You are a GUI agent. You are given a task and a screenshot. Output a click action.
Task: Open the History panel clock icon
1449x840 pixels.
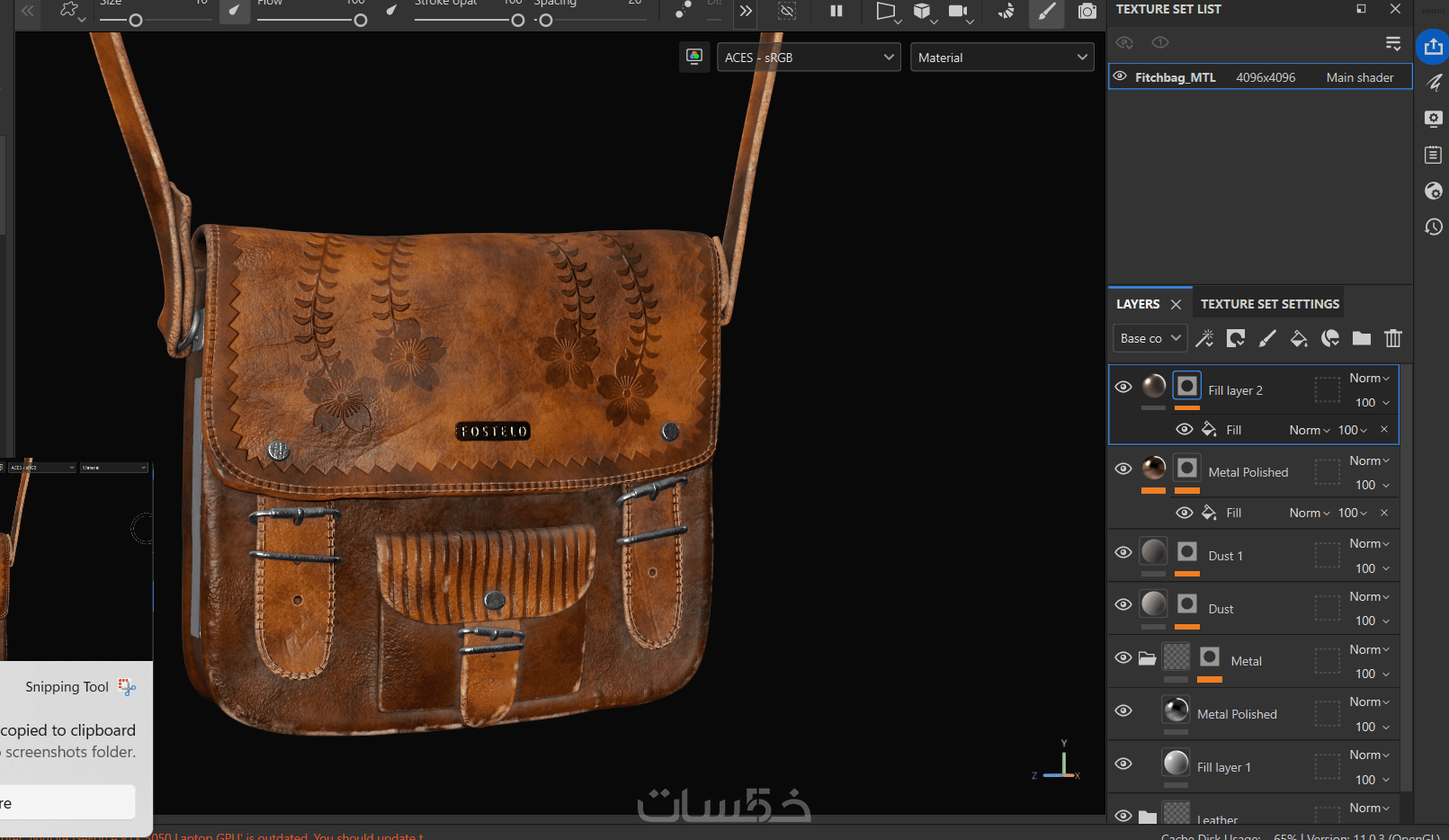tap(1433, 227)
